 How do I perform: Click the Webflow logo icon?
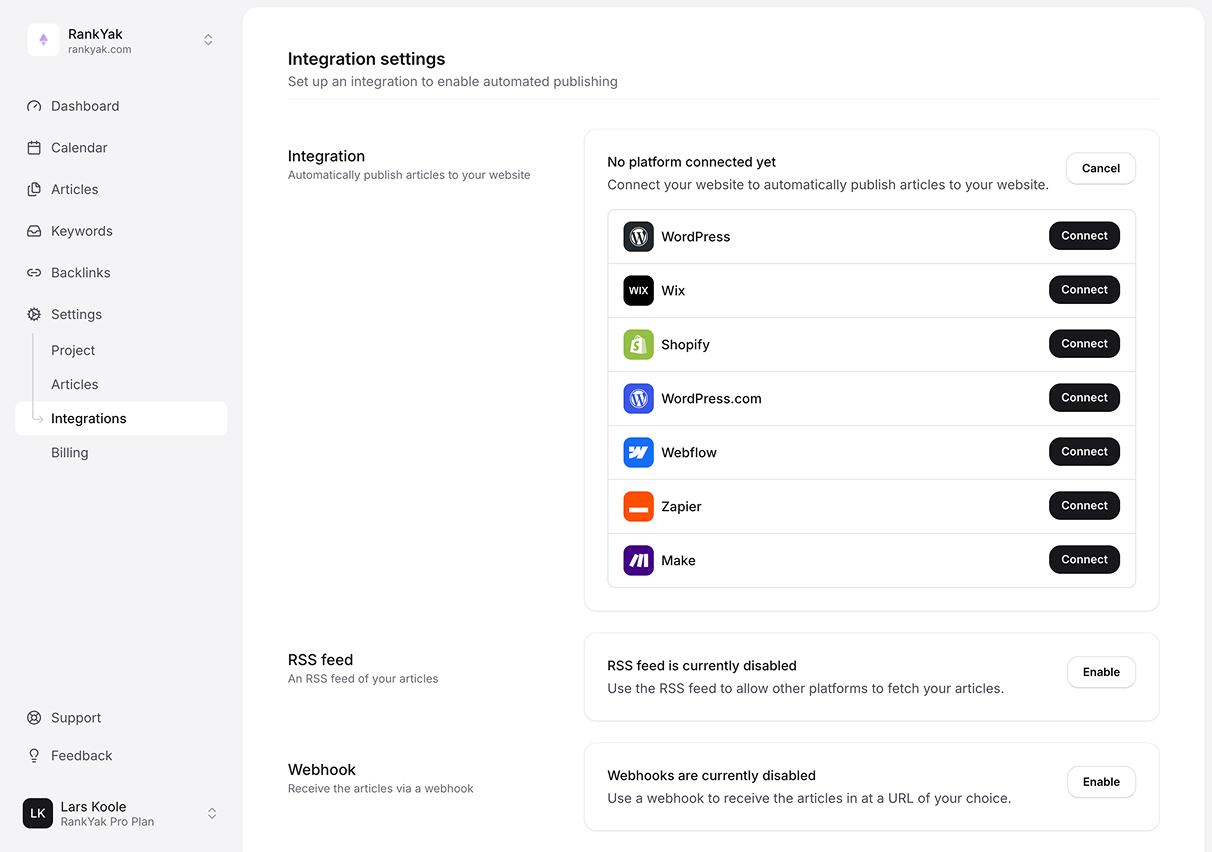(638, 453)
